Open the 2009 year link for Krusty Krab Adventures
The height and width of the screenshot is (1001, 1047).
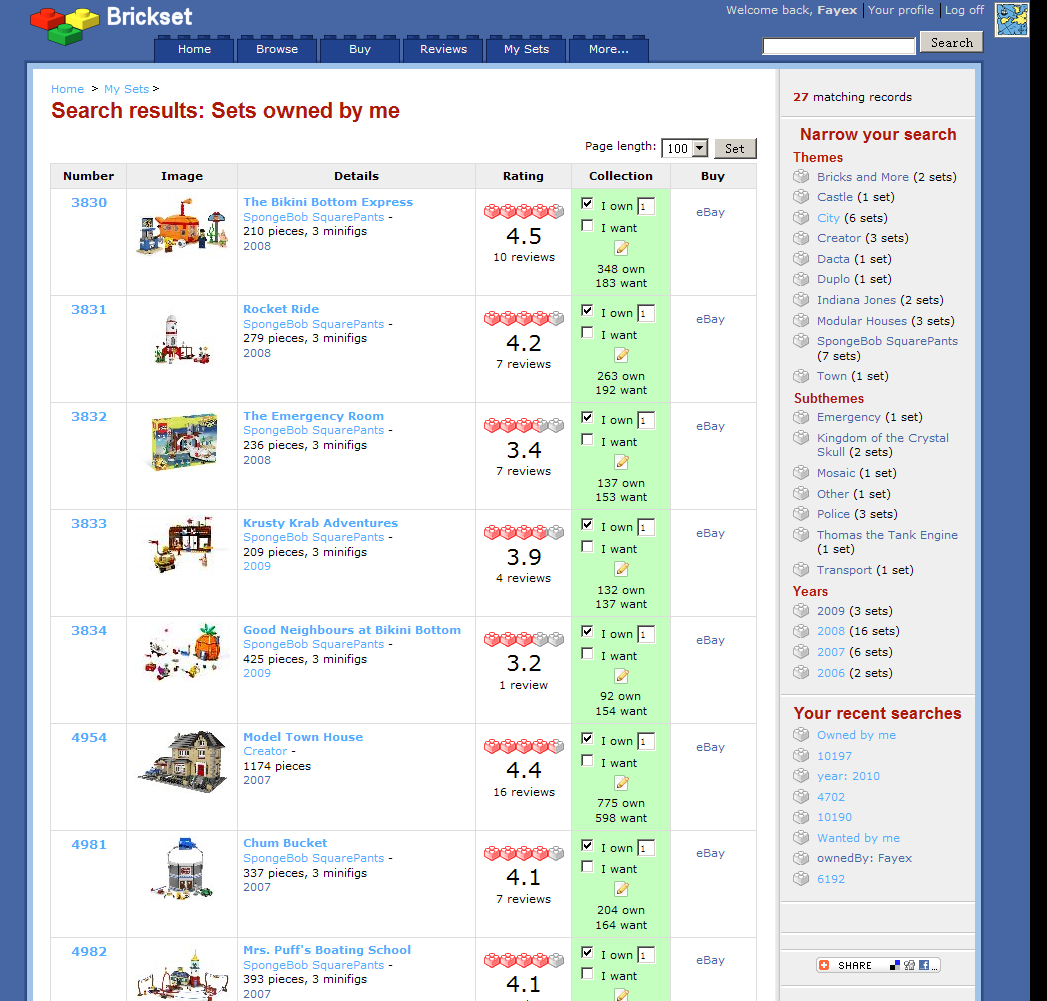257,566
